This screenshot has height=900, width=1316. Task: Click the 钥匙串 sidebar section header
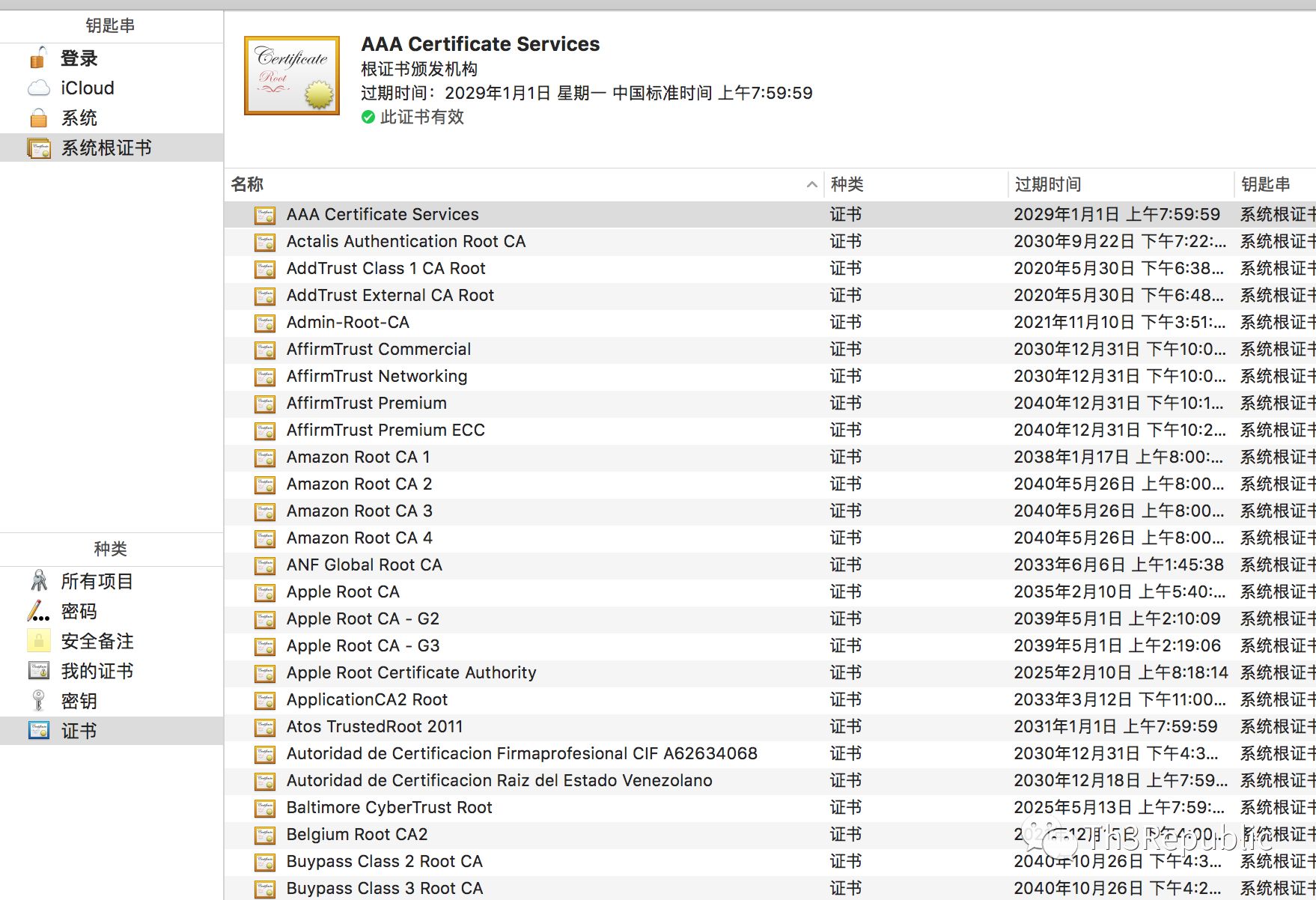111,25
